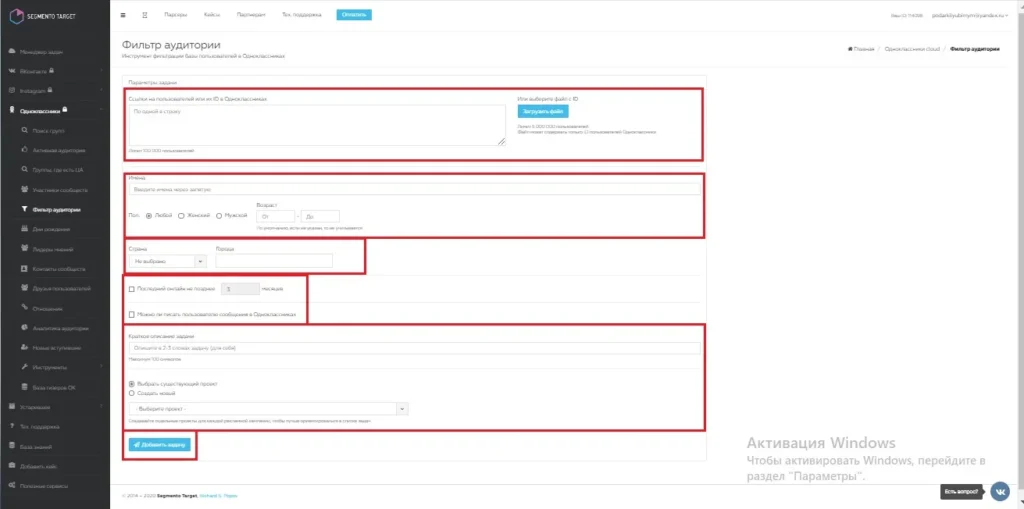Screen dimensions: 1024x509
Task: Expand the ВКонтакте sidebar section arrow
Action: [x=101, y=71]
